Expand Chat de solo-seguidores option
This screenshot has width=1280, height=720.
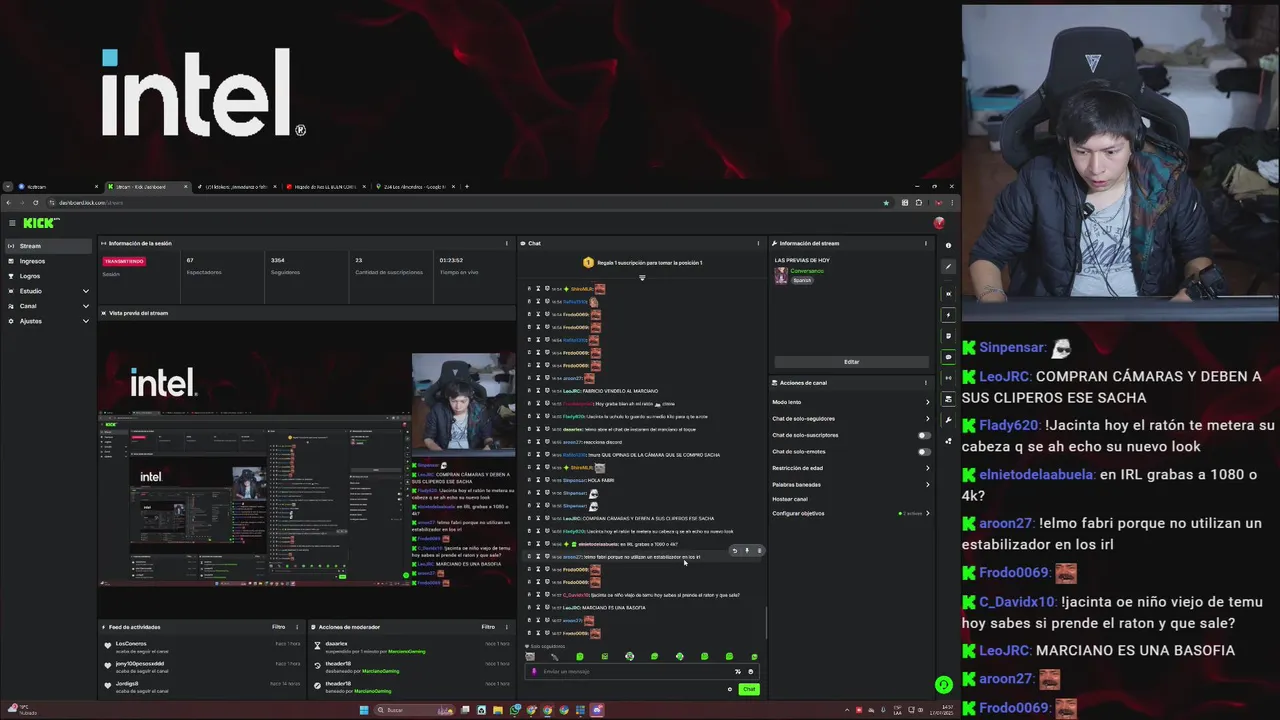851,418
